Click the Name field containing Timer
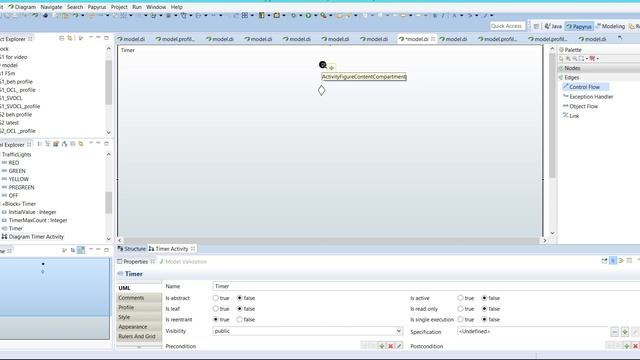Viewport: 640px width, 360px height. (426, 286)
